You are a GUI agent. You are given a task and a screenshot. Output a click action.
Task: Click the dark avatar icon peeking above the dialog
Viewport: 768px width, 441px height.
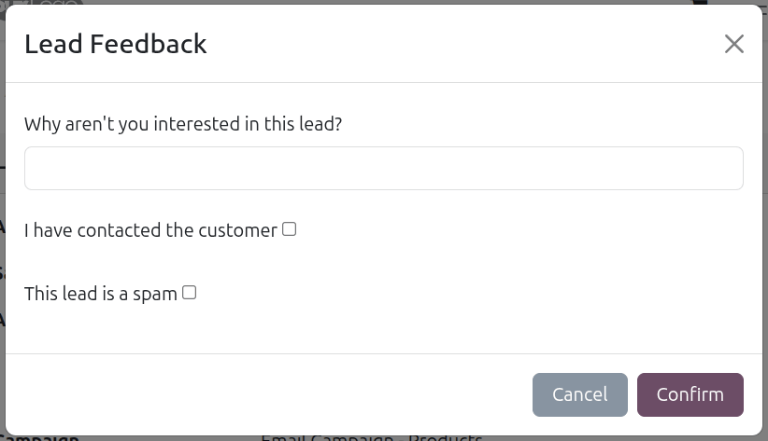700,2
